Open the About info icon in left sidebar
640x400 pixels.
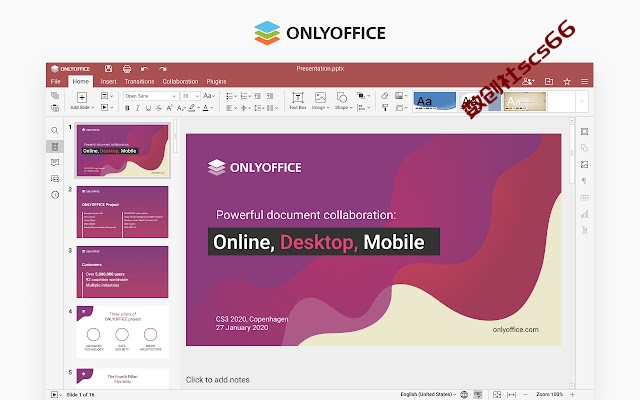click(x=55, y=195)
